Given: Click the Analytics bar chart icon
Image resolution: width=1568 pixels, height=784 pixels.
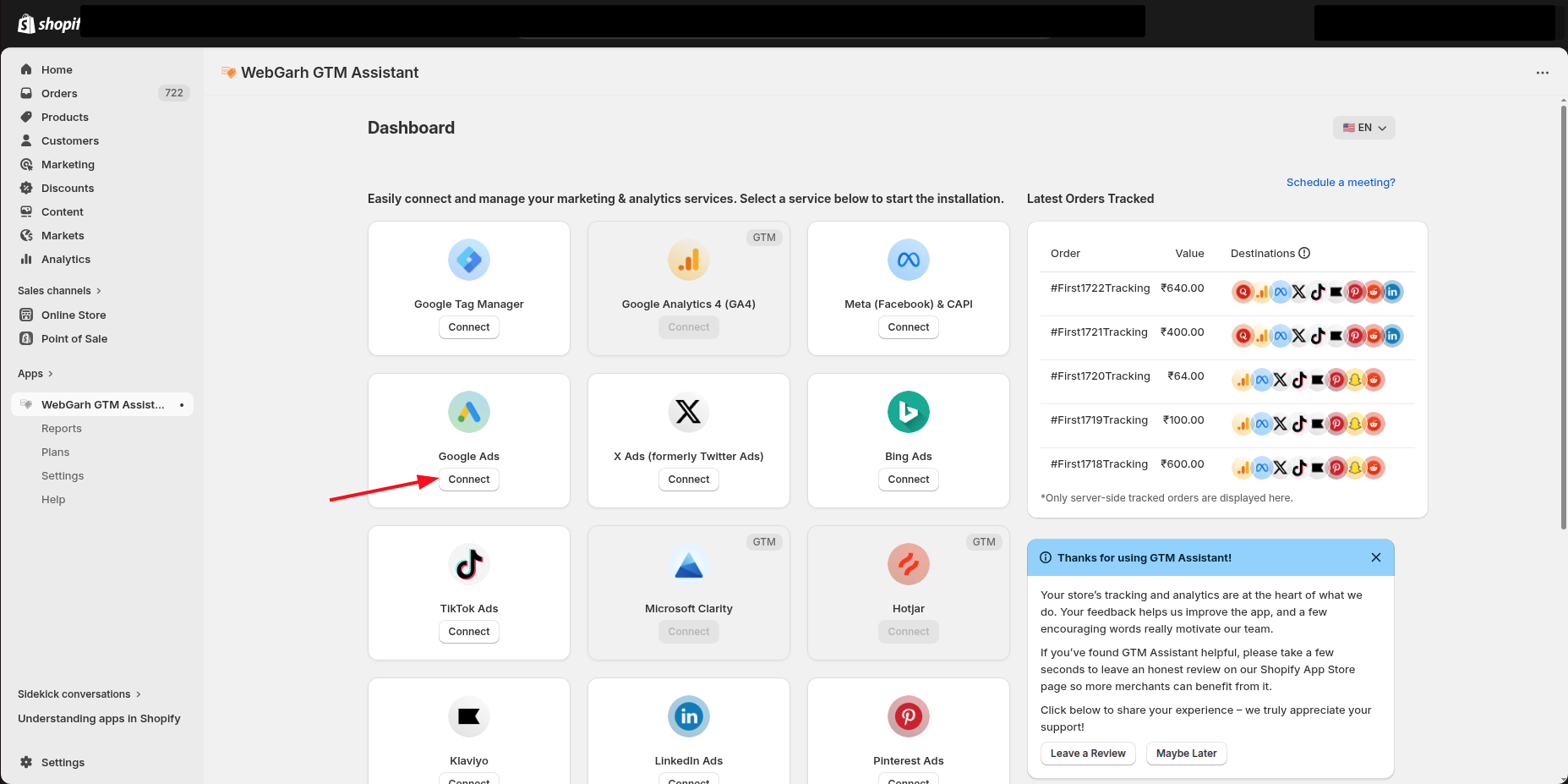Looking at the screenshot, I should (26, 259).
